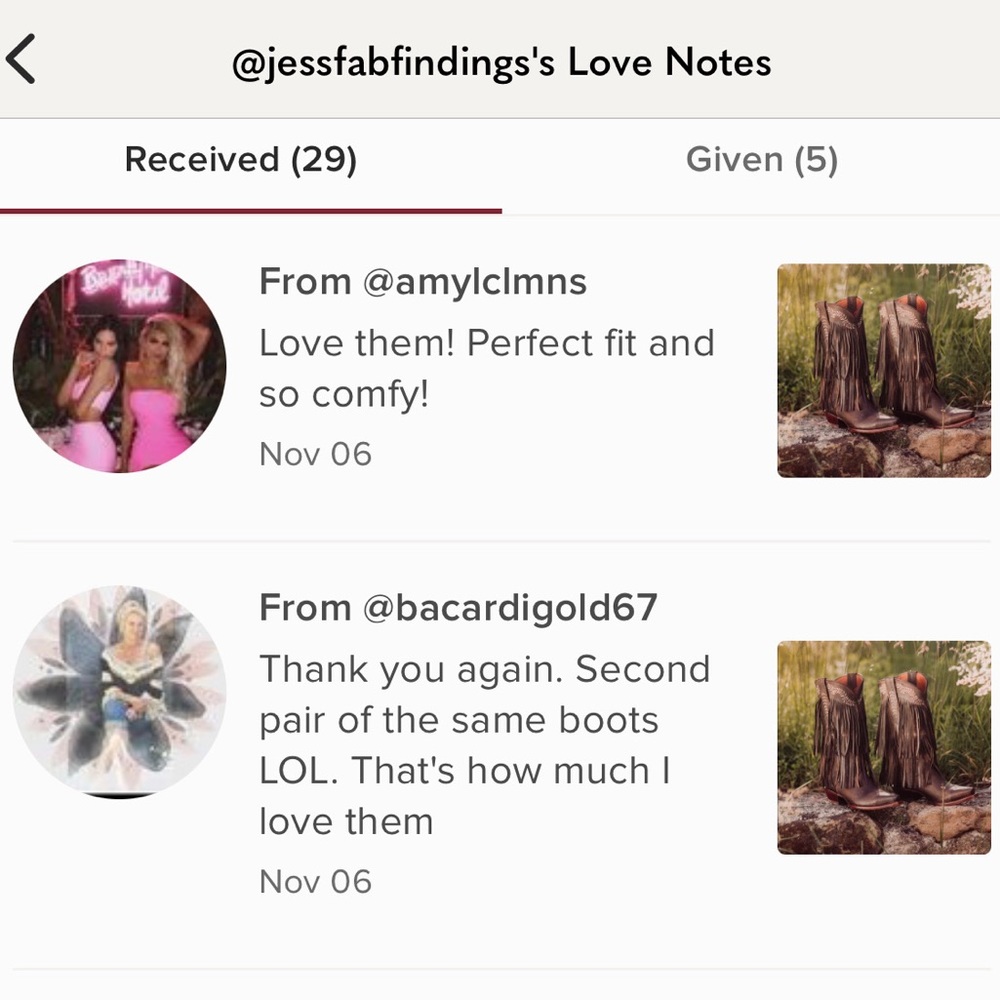View @amylclmns profile picture in pink dresses

click(x=119, y=366)
